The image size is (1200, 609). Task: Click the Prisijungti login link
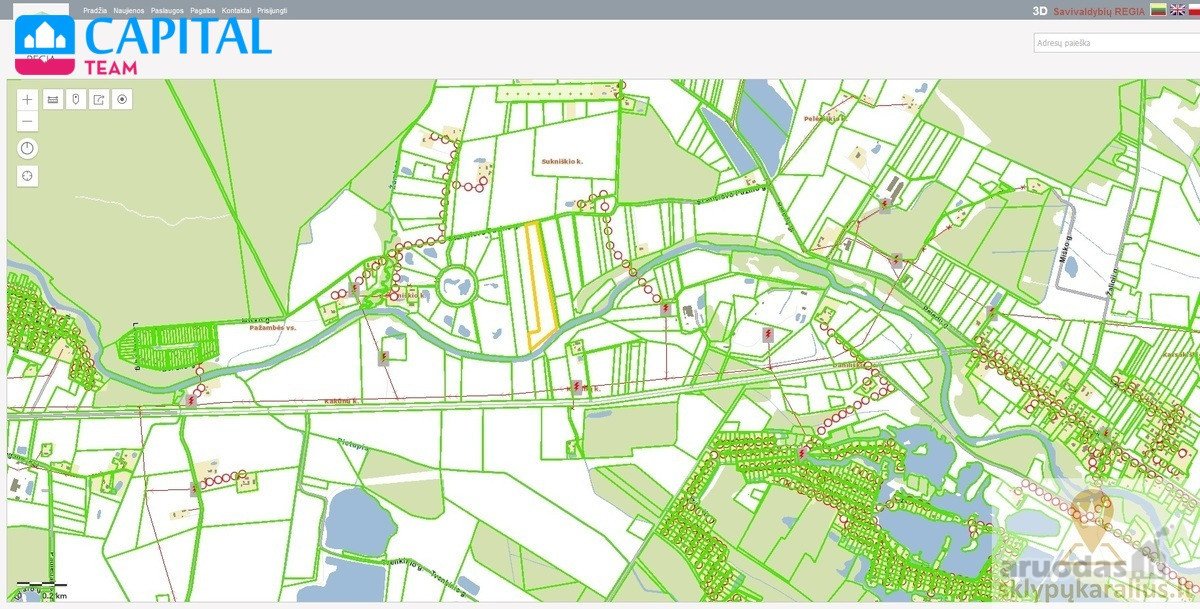272,10
